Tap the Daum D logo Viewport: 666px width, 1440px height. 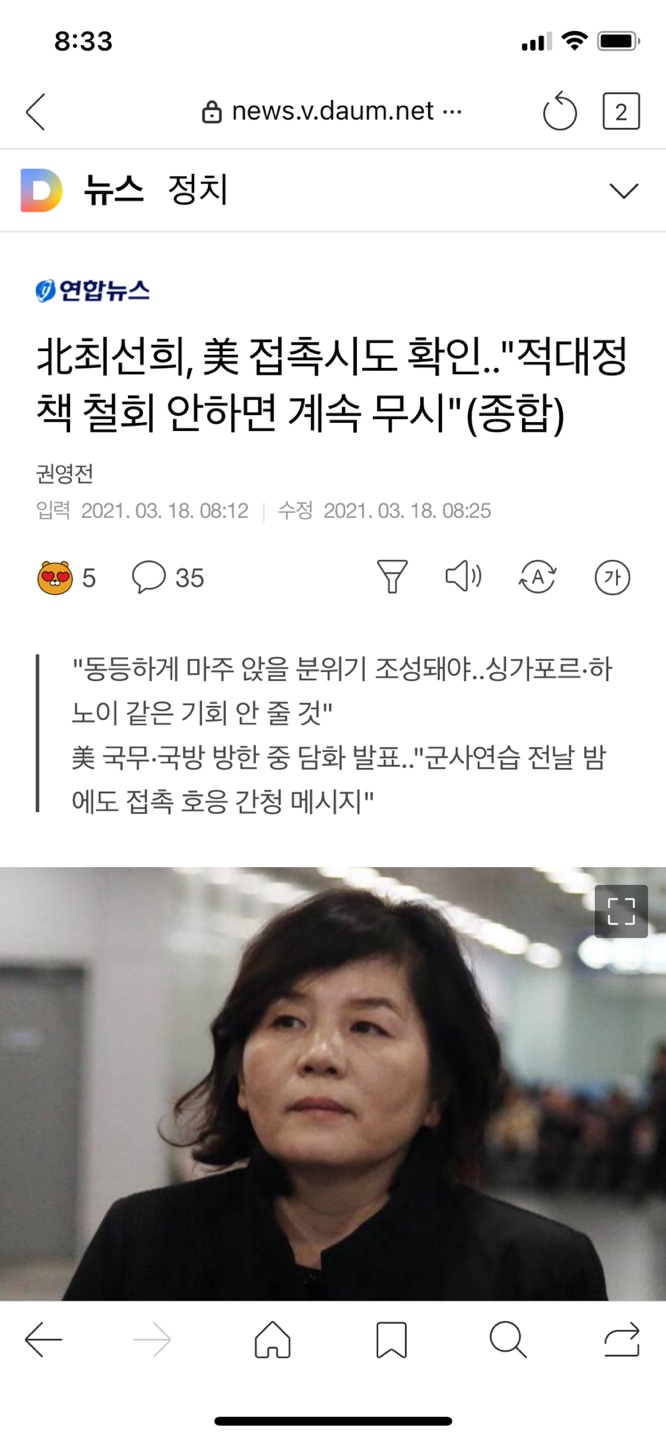coord(41,190)
